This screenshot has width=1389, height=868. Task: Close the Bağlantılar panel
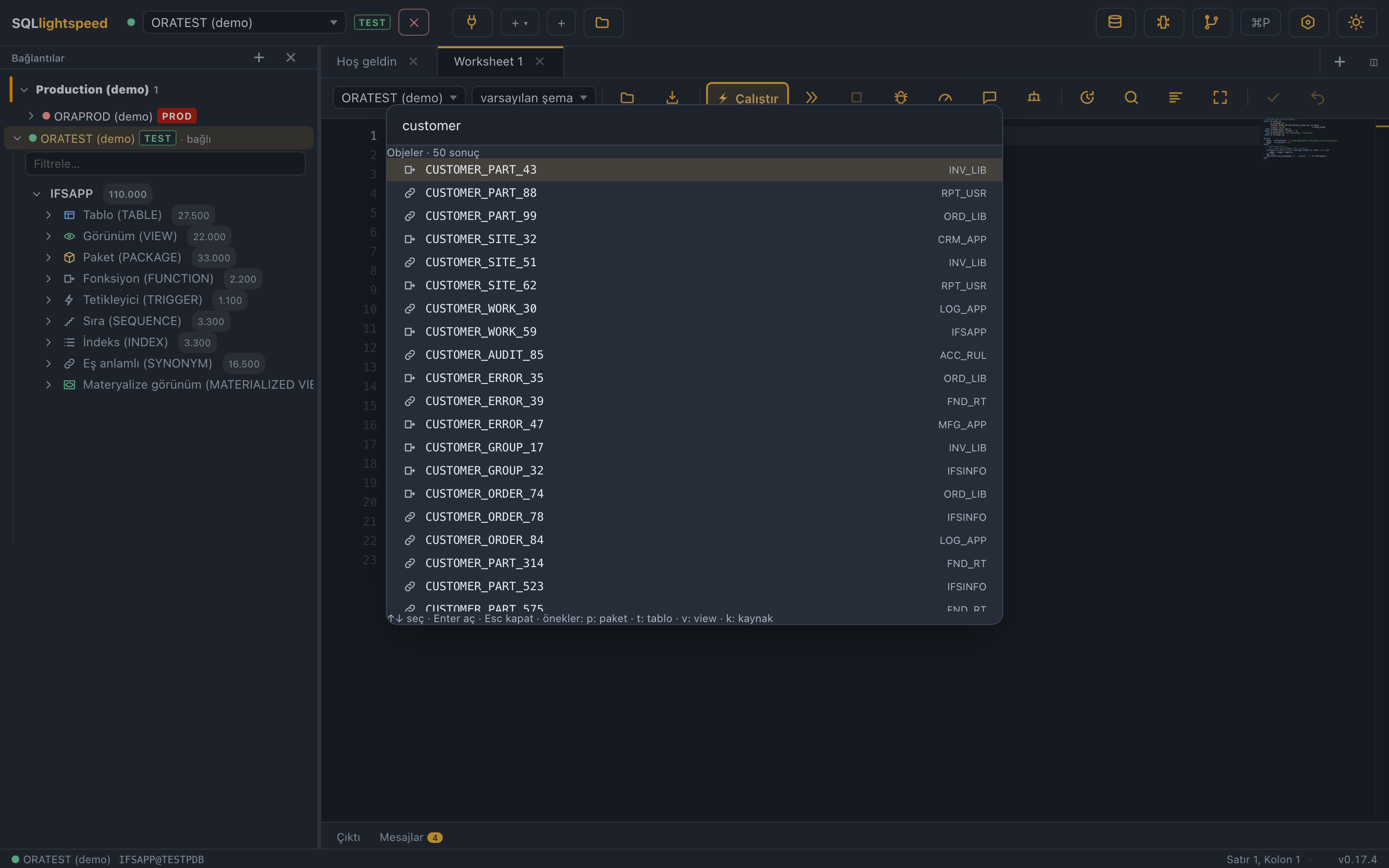point(291,57)
